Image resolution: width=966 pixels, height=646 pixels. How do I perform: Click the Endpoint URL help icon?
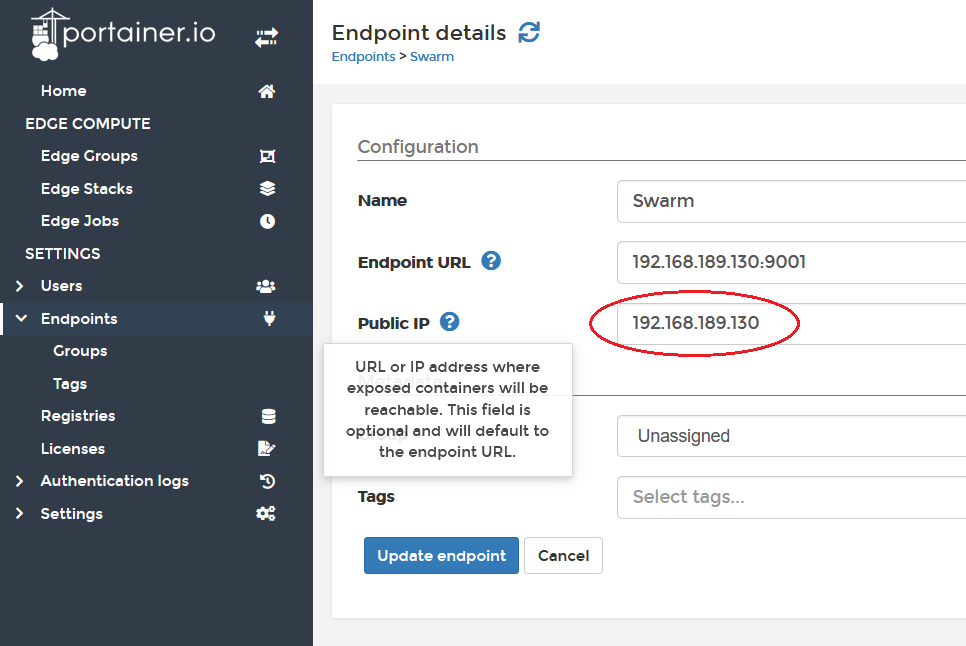tap(491, 261)
